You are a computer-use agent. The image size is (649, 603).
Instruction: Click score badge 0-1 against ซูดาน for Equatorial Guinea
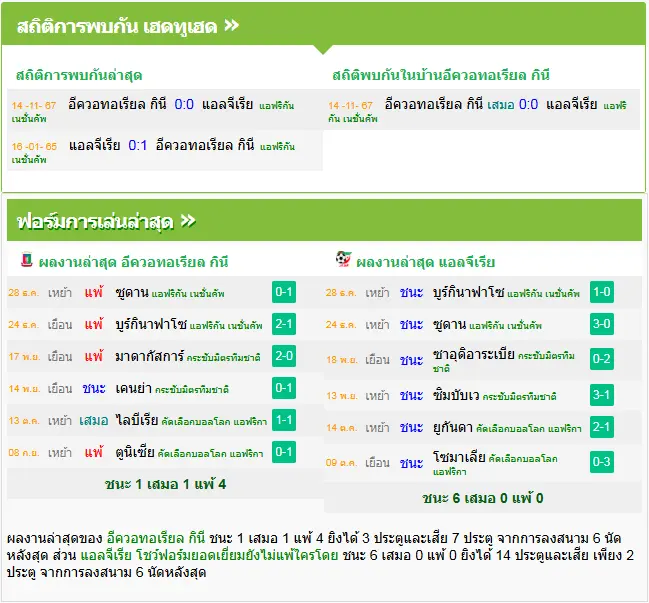[284, 292]
